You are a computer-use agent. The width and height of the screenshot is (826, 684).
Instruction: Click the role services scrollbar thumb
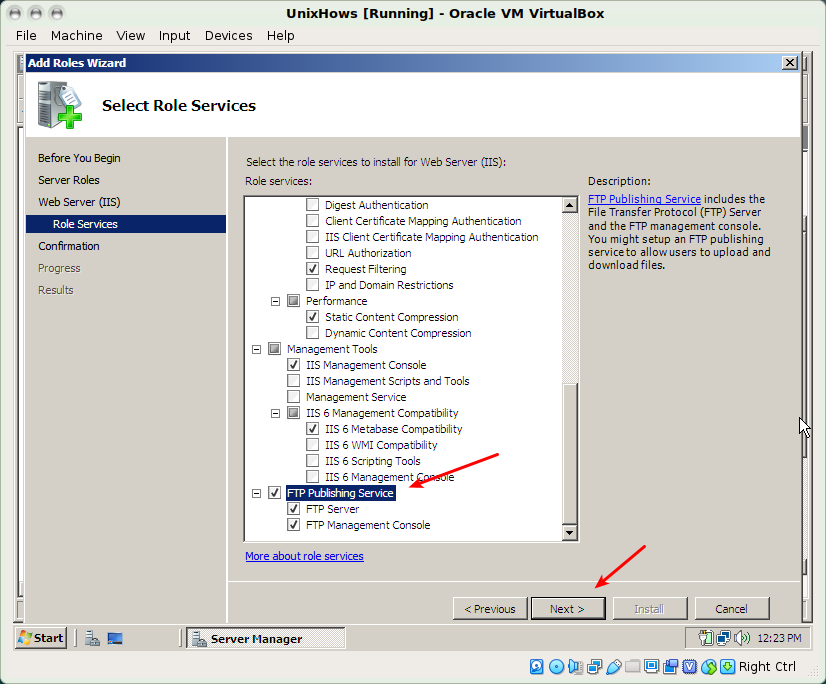569,453
